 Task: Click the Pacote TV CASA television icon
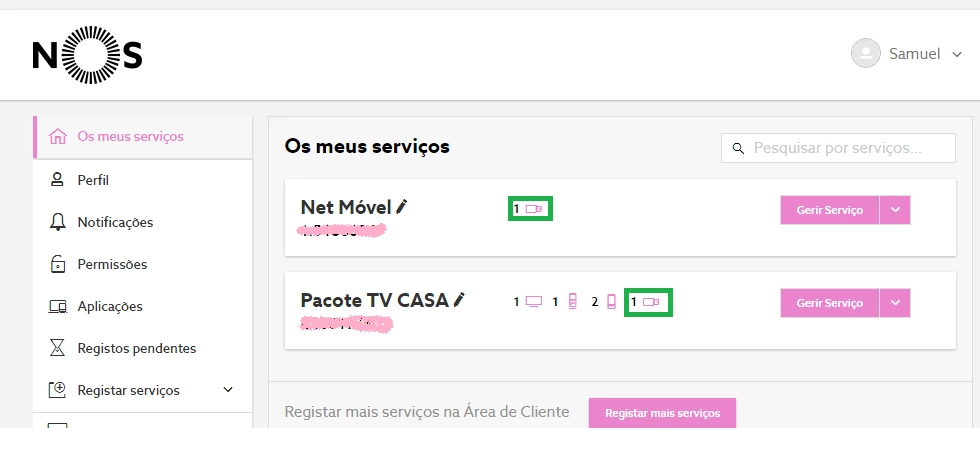(534, 301)
